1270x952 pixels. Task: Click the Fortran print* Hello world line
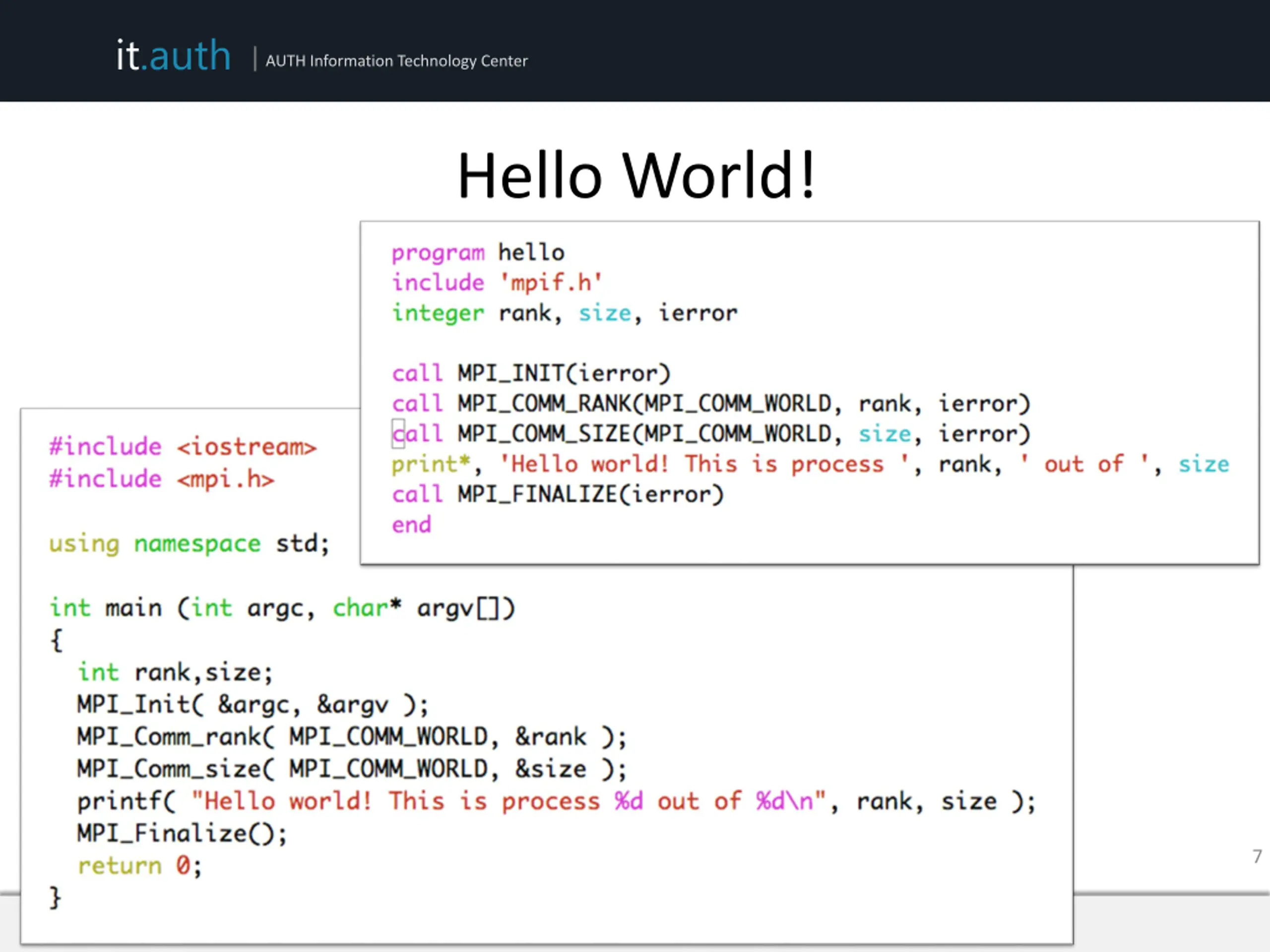pyautogui.click(x=810, y=464)
